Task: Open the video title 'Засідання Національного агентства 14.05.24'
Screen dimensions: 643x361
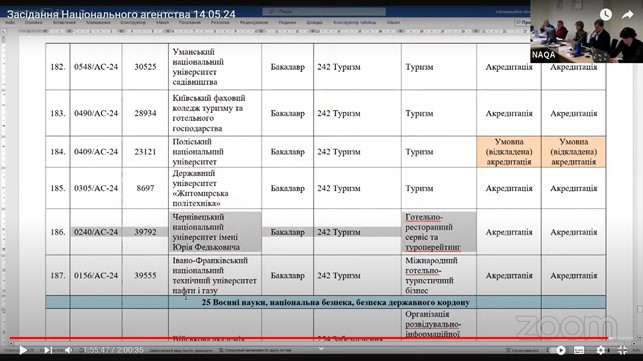Action: (x=121, y=14)
